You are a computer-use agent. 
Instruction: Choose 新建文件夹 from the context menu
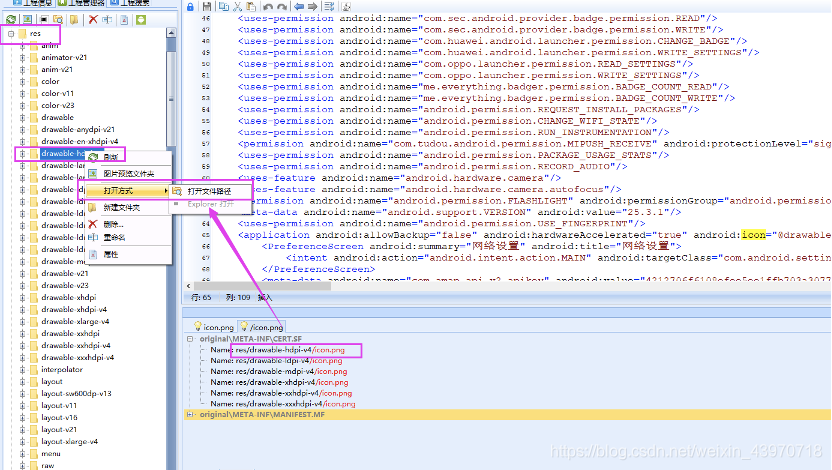coord(129,207)
